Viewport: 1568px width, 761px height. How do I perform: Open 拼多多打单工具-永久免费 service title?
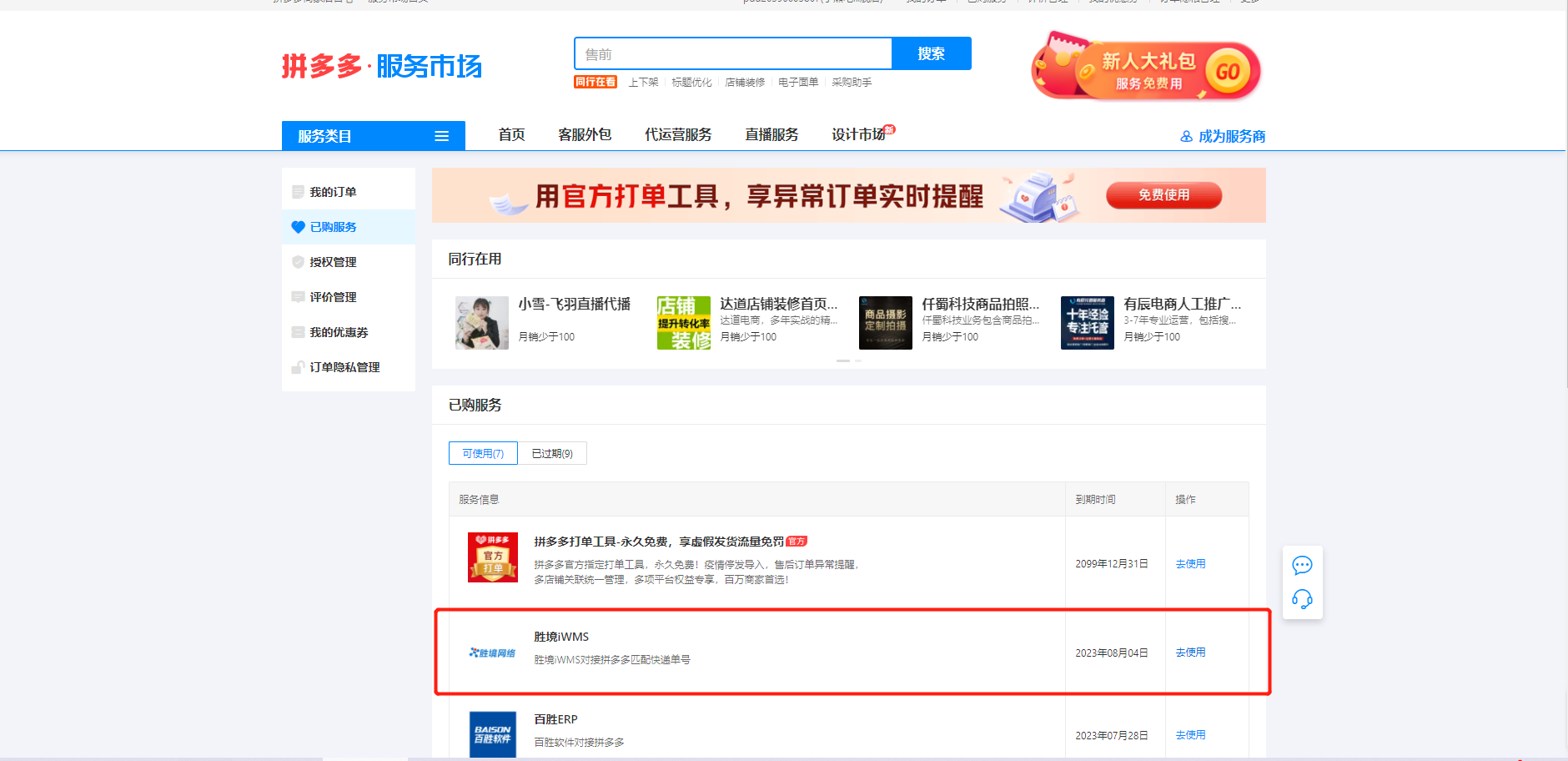(x=659, y=542)
